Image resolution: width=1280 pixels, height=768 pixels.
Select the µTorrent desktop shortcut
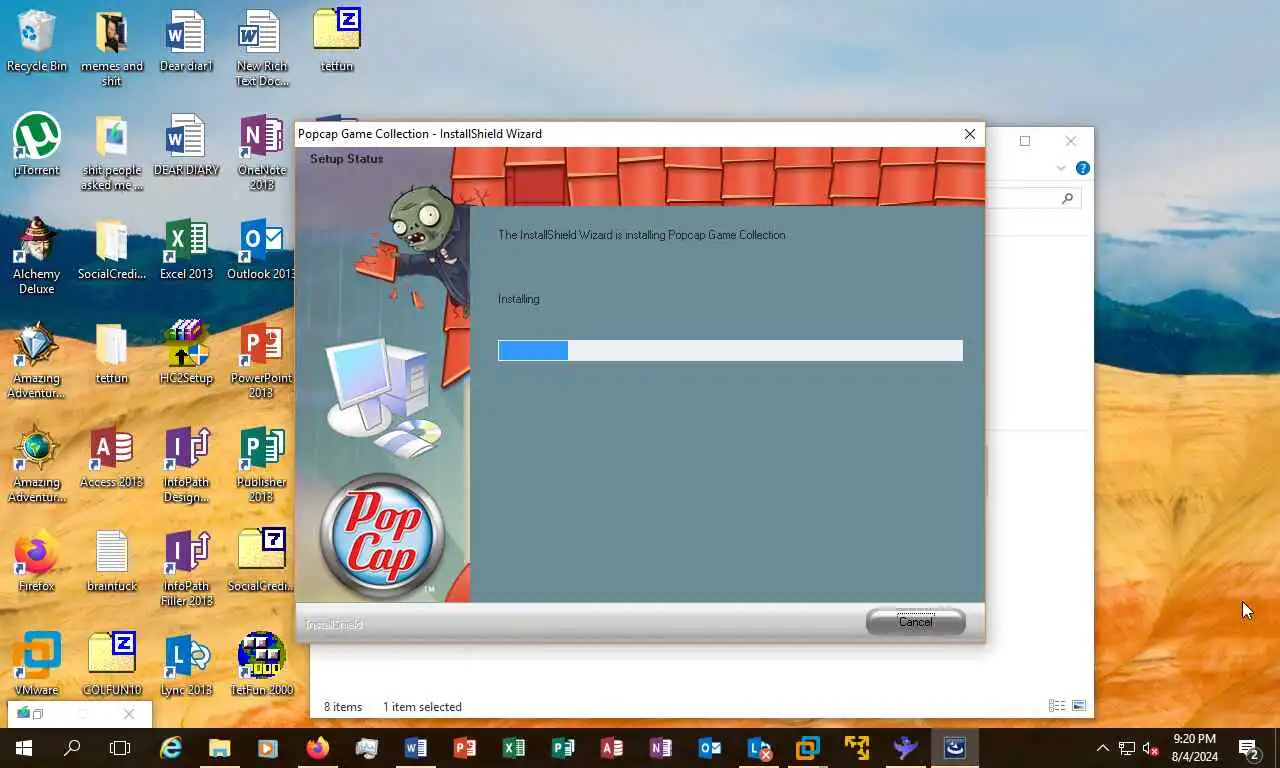[x=37, y=145]
